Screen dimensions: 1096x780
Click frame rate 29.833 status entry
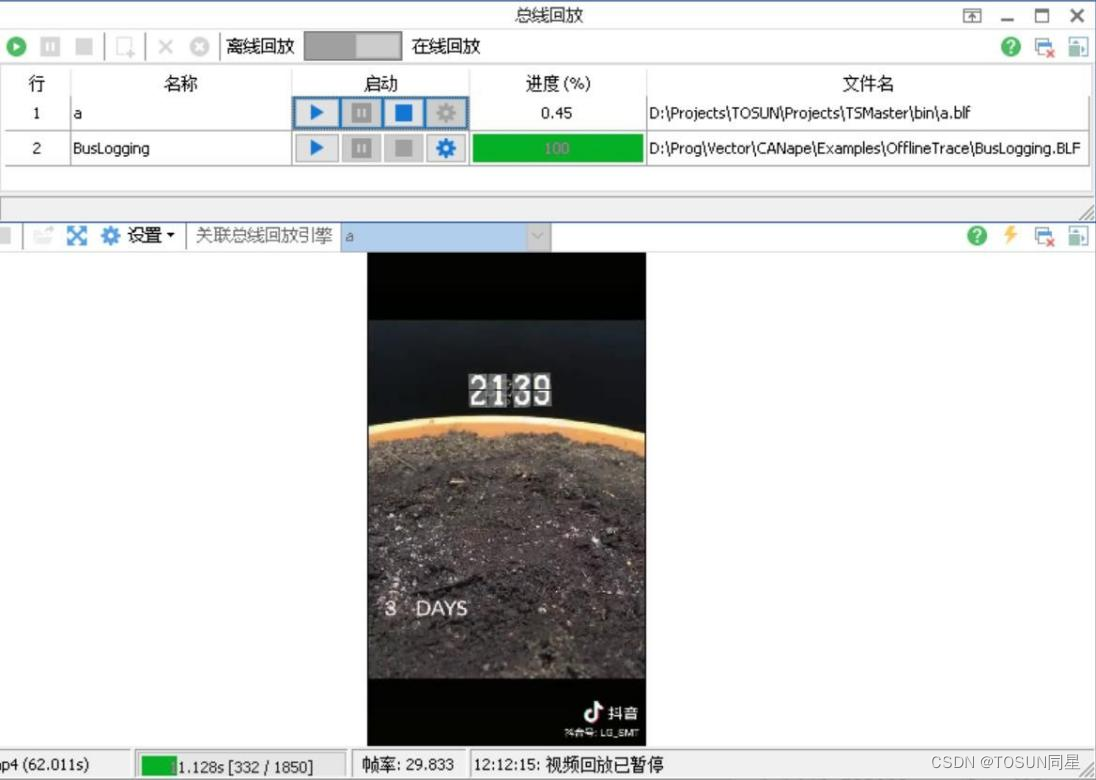pyautogui.click(x=408, y=765)
